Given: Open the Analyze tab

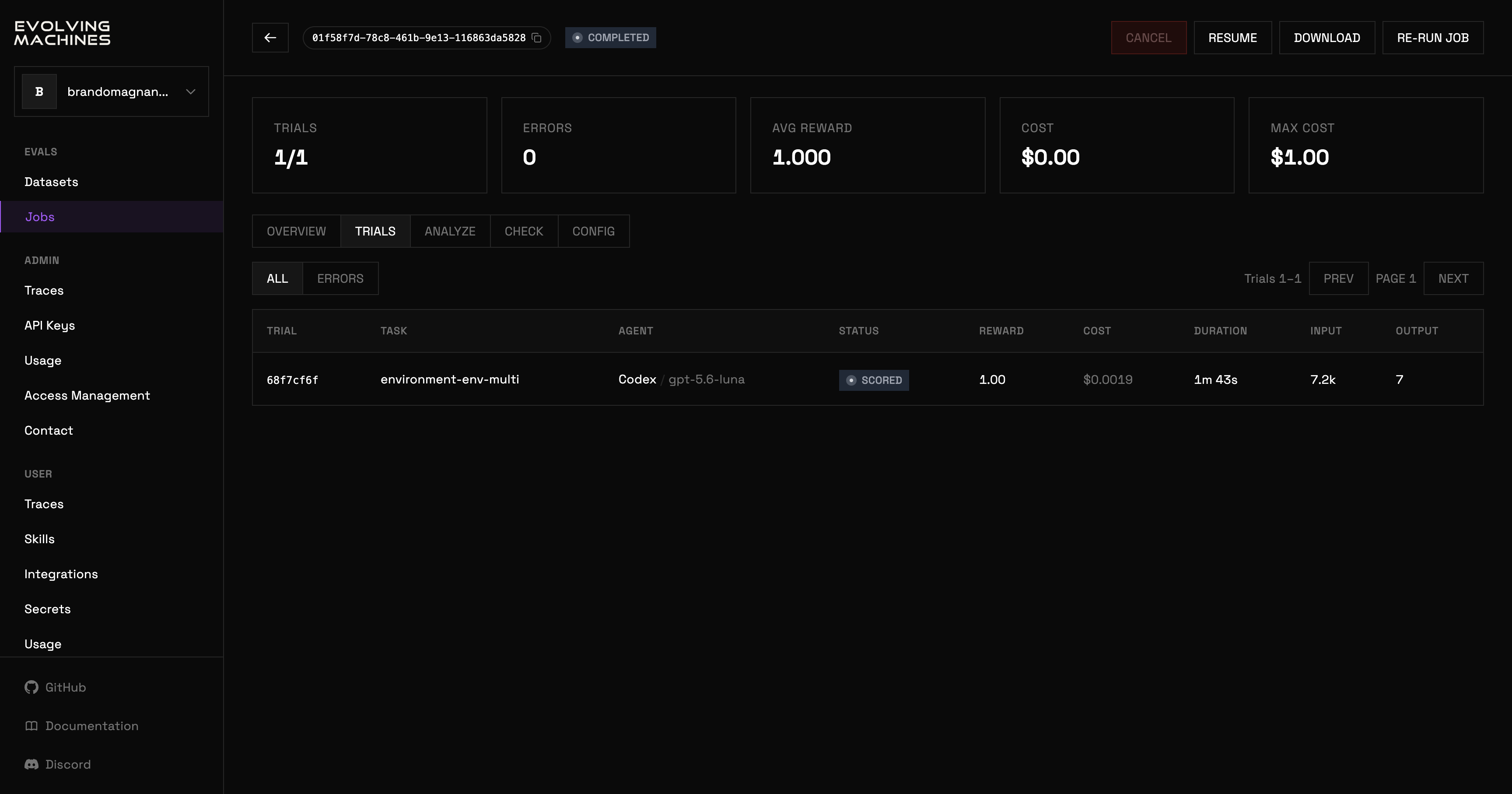Looking at the screenshot, I should pos(450,232).
